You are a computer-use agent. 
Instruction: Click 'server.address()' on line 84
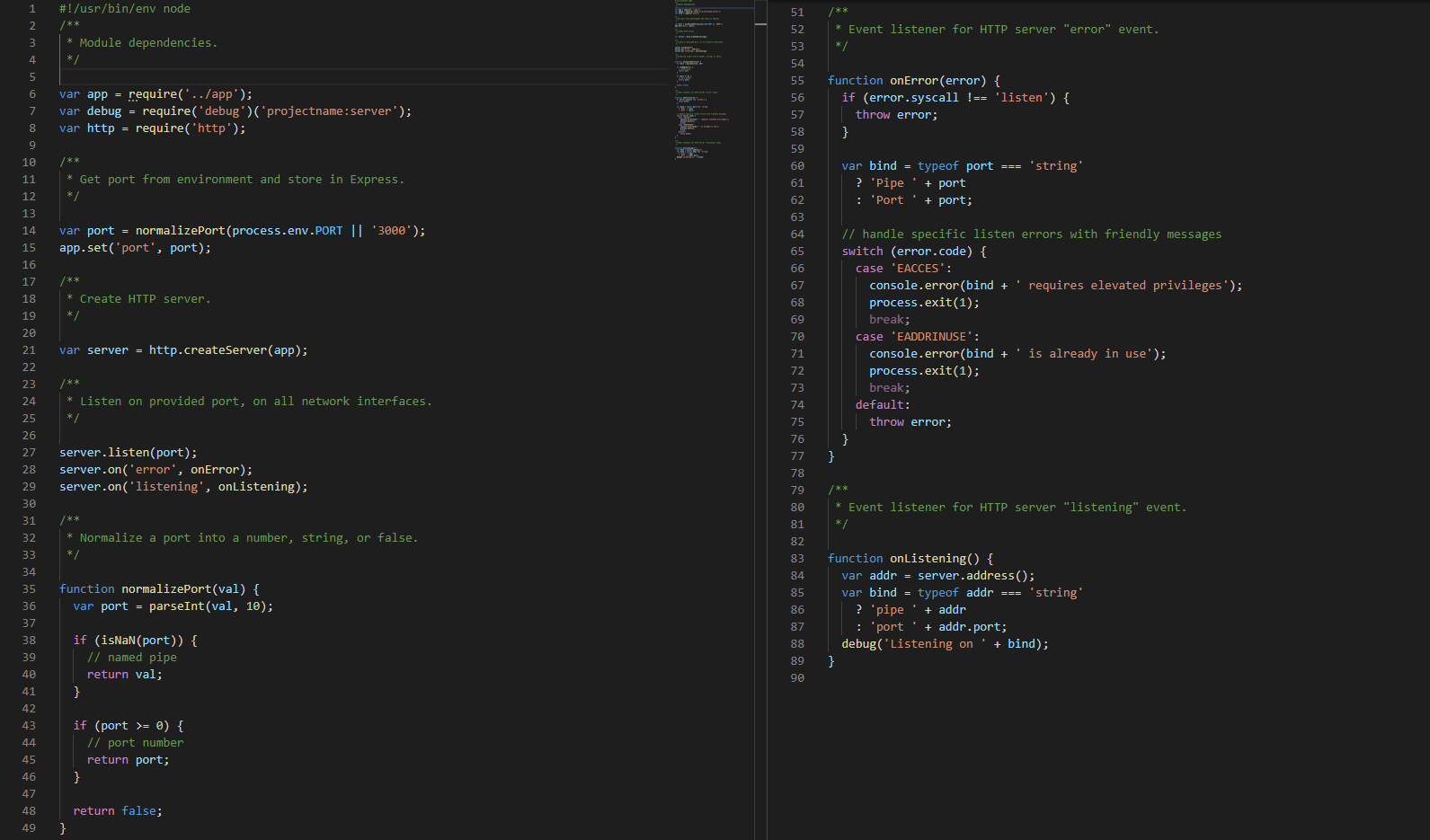click(973, 575)
